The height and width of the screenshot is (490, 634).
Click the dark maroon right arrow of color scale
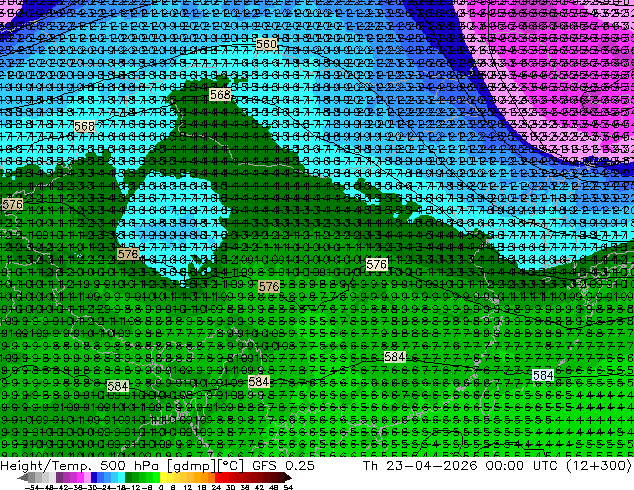(x=287, y=478)
